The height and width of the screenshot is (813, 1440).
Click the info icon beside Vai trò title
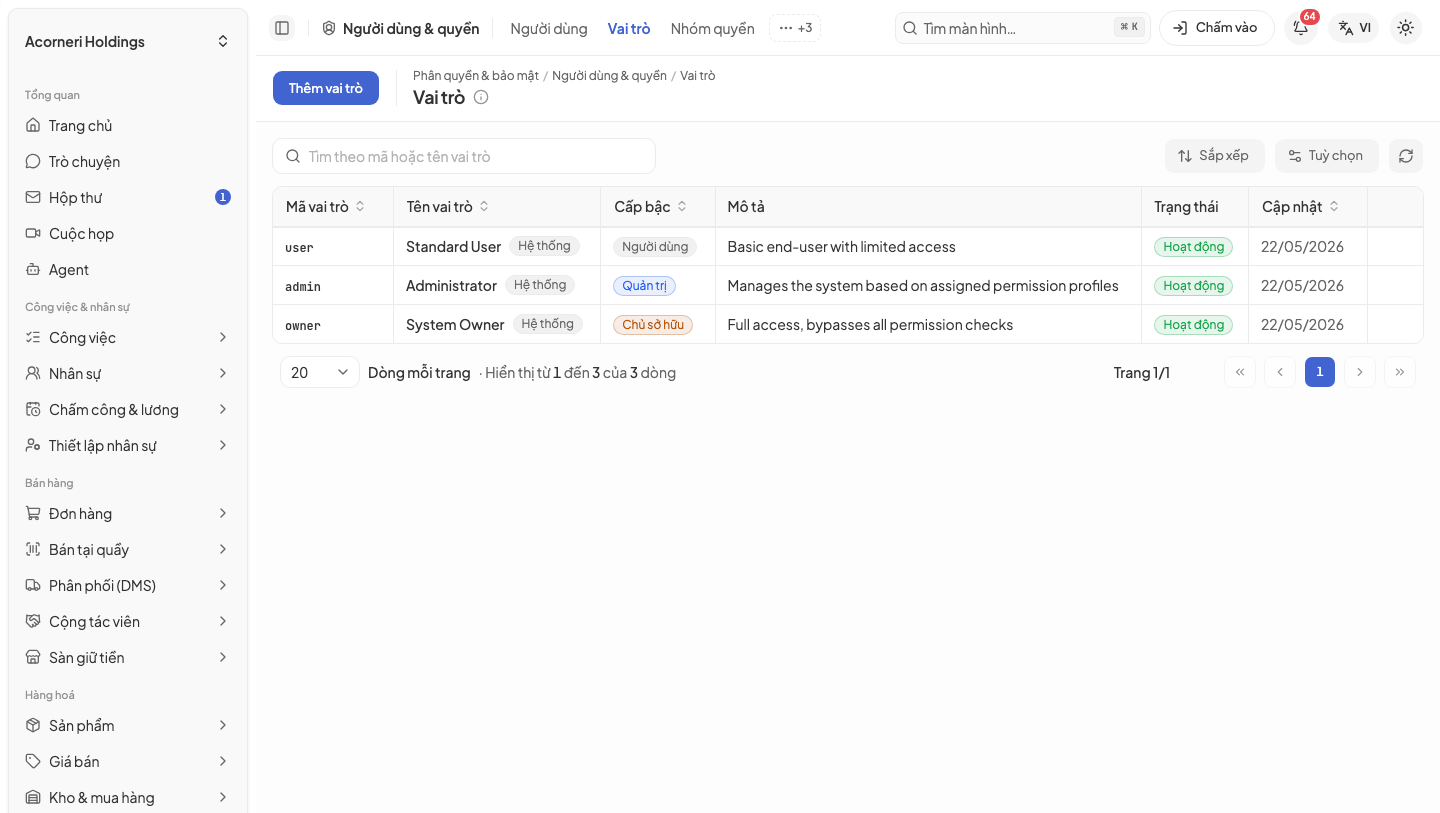coord(481,97)
